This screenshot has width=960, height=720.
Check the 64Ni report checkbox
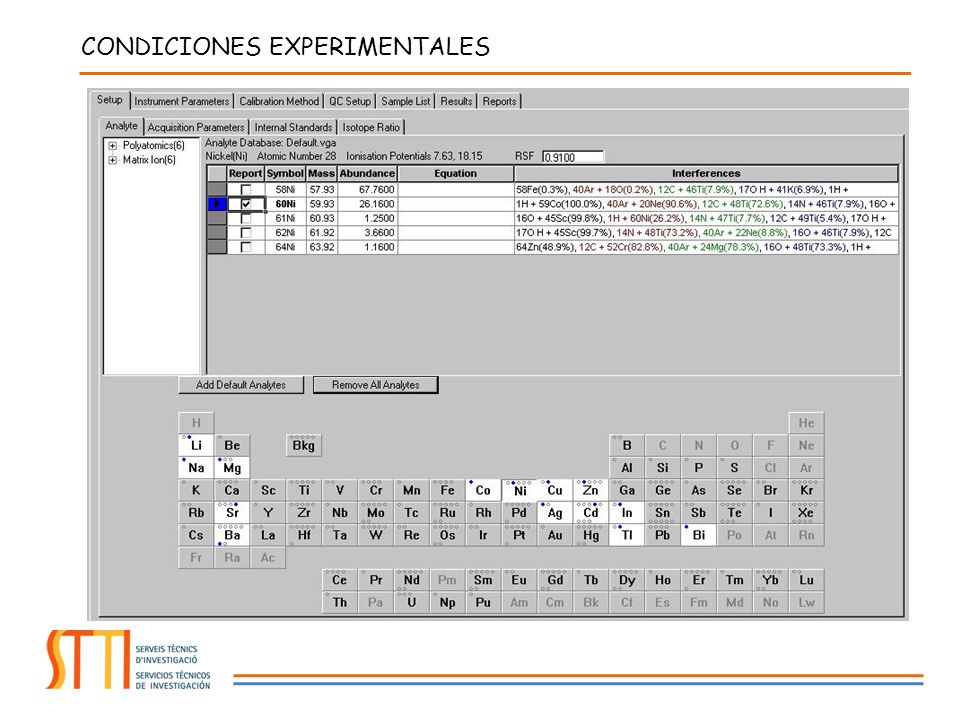pyautogui.click(x=246, y=247)
